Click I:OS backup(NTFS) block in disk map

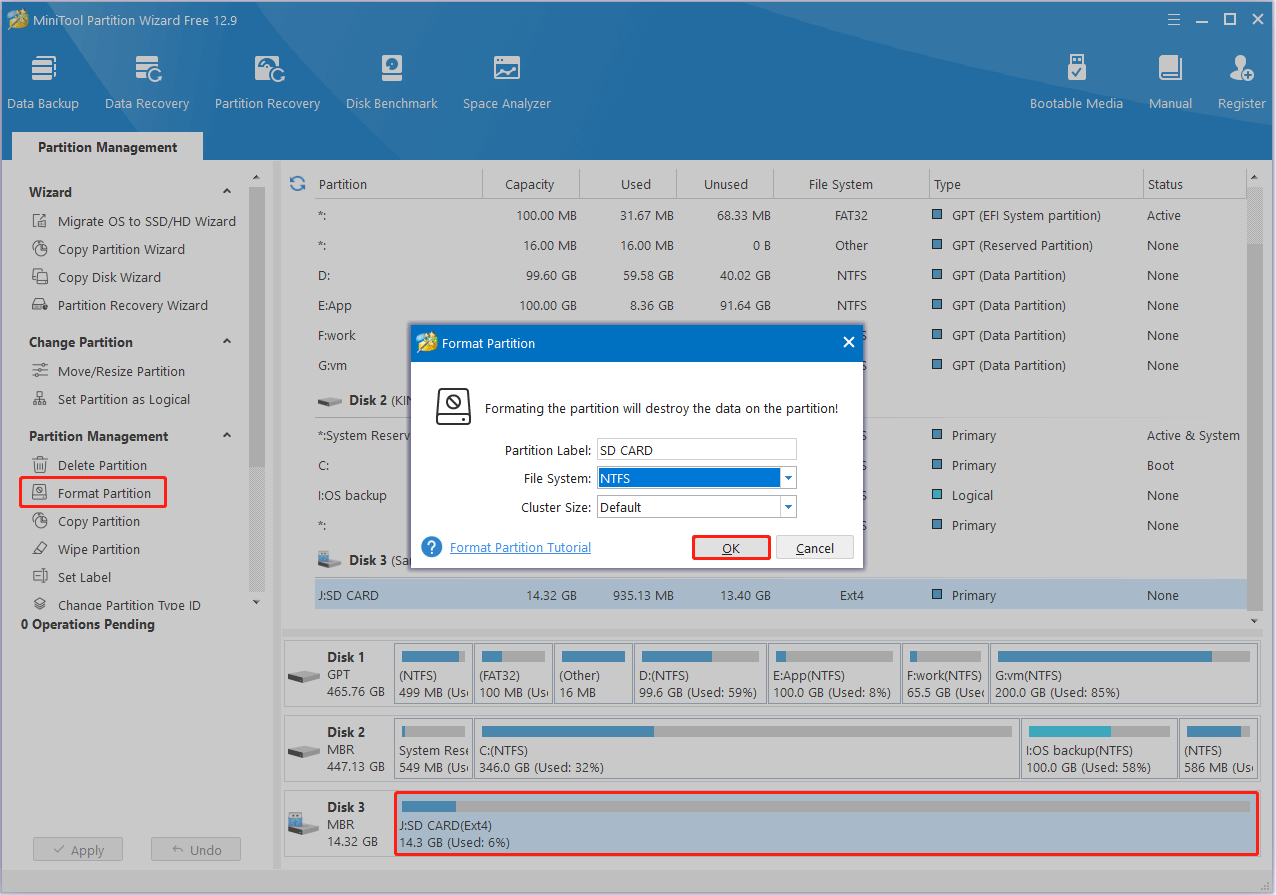click(x=1098, y=749)
